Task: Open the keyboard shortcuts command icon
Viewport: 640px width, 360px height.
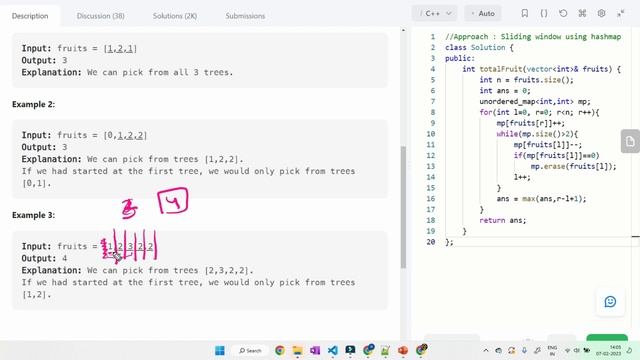Action: 582,13
